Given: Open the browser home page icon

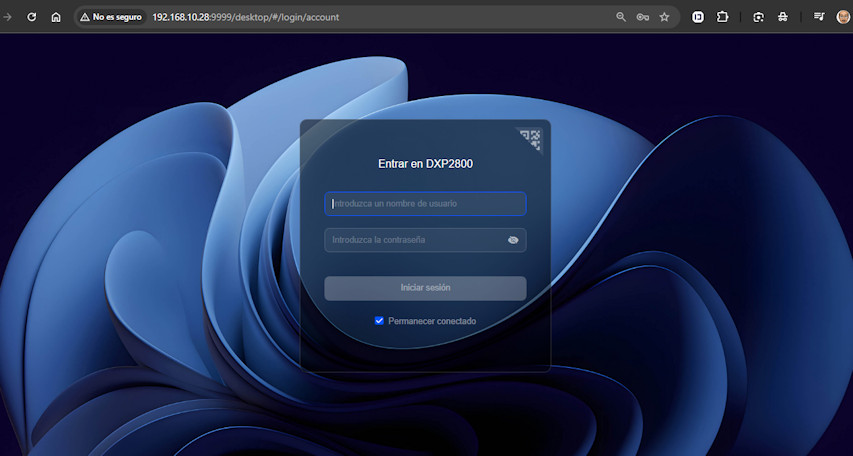Looking at the screenshot, I should [x=56, y=17].
